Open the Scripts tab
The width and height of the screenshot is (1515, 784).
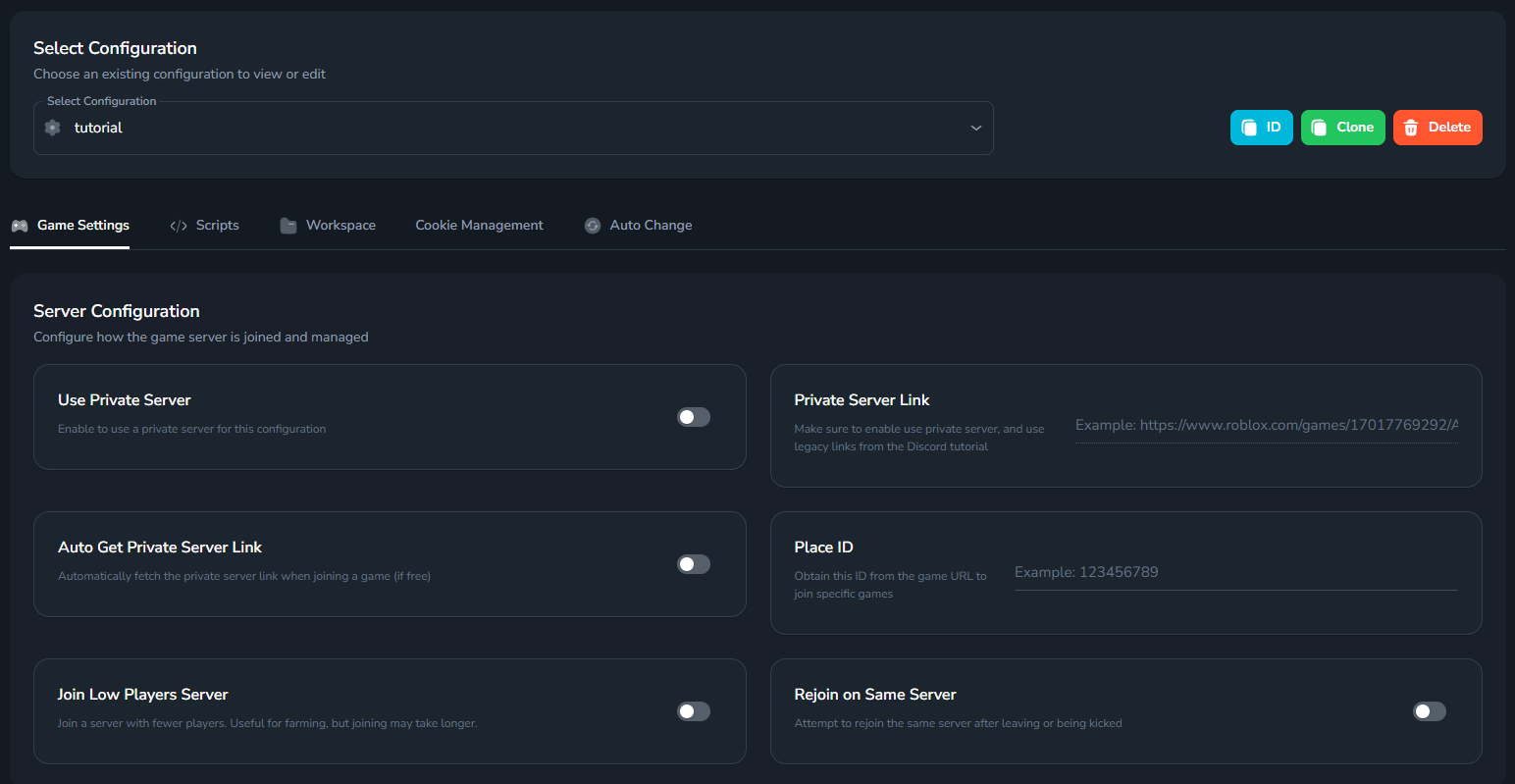204,226
